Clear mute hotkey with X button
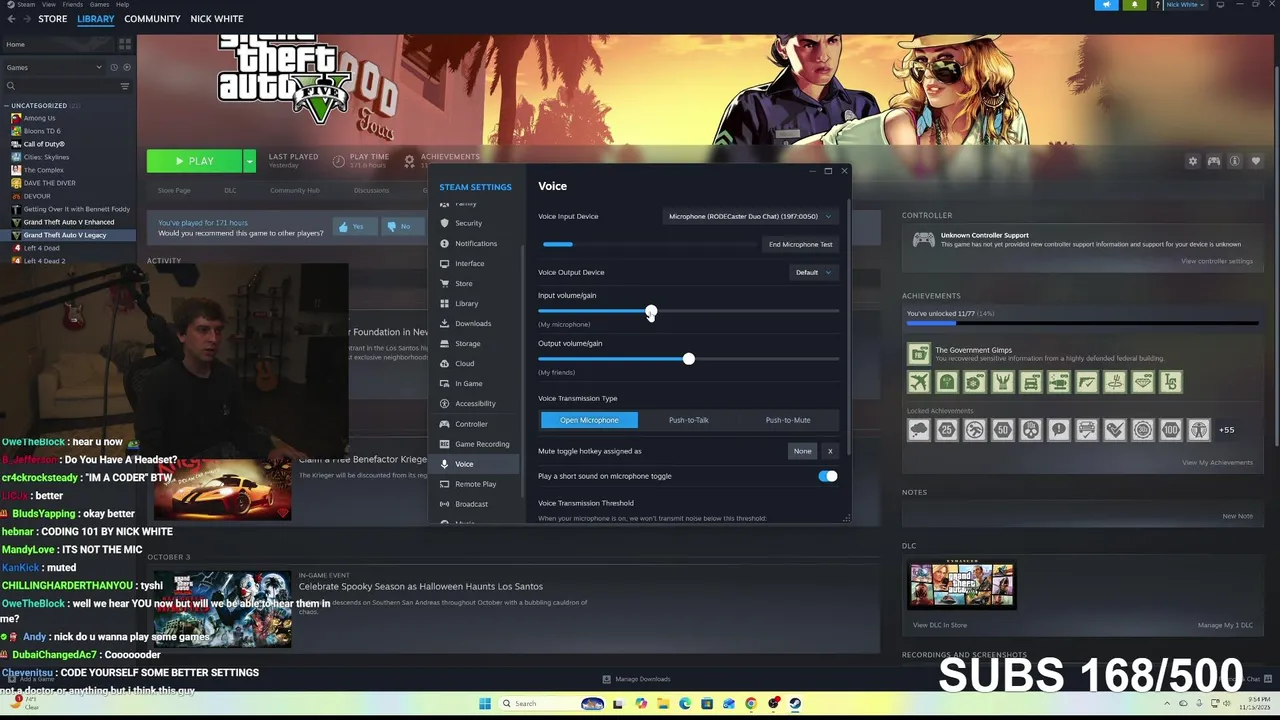 point(829,451)
